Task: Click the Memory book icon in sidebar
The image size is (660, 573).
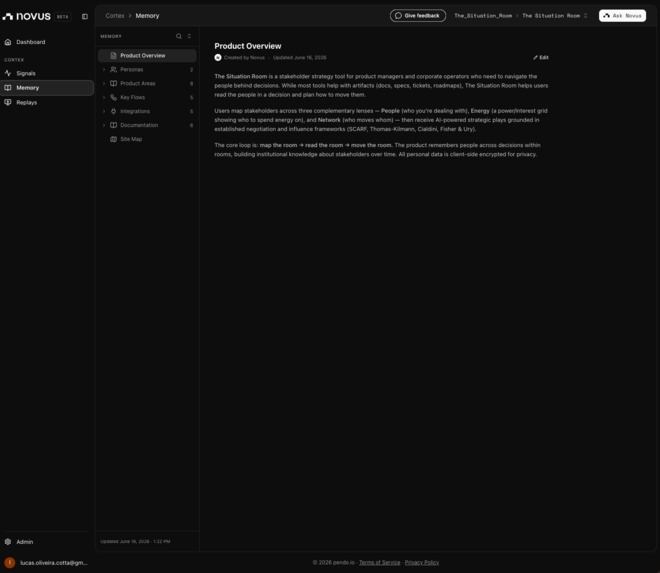Action: click(x=8, y=88)
